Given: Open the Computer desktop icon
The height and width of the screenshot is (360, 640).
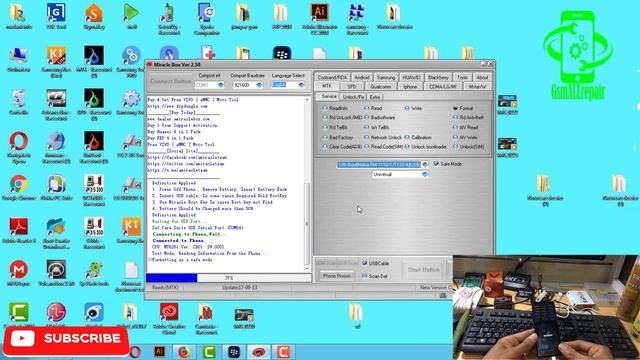Looking at the screenshot, I should (18, 59).
